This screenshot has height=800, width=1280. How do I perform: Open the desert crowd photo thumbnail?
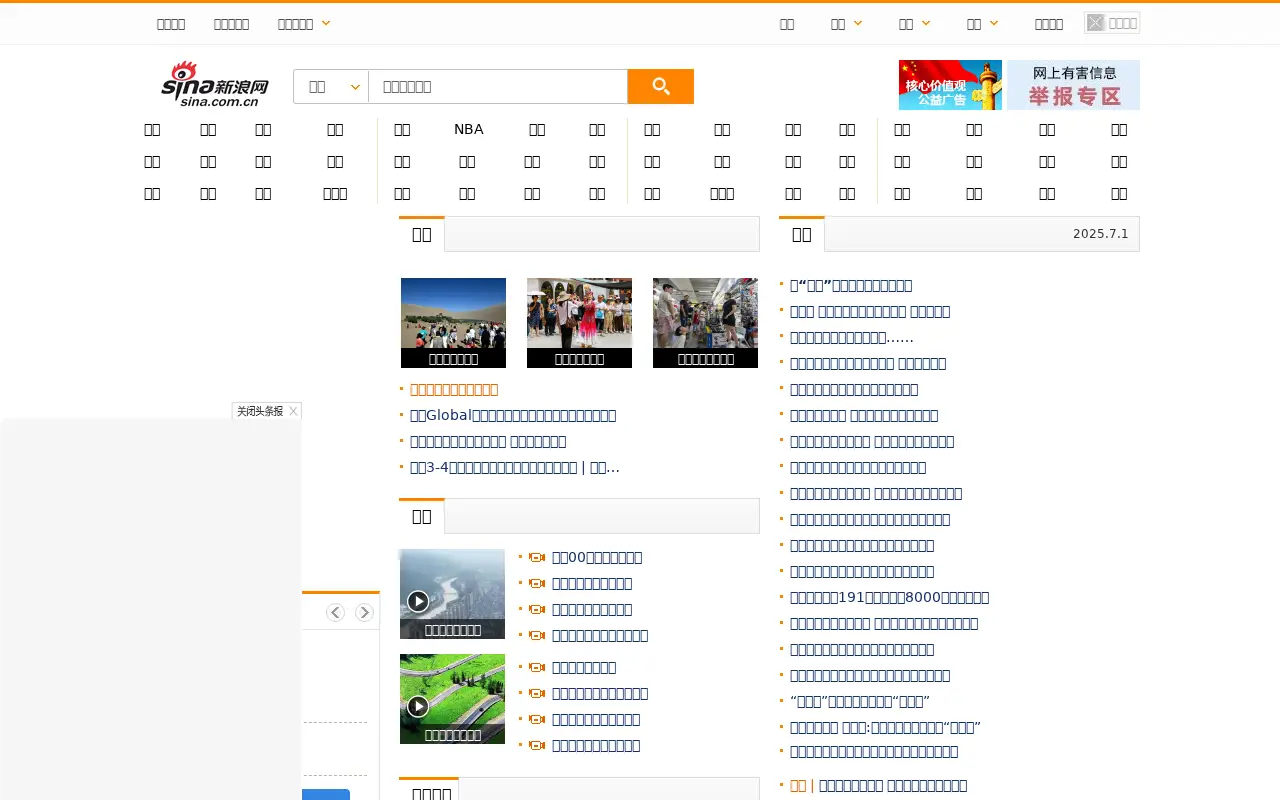pyautogui.click(x=453, y=323)
